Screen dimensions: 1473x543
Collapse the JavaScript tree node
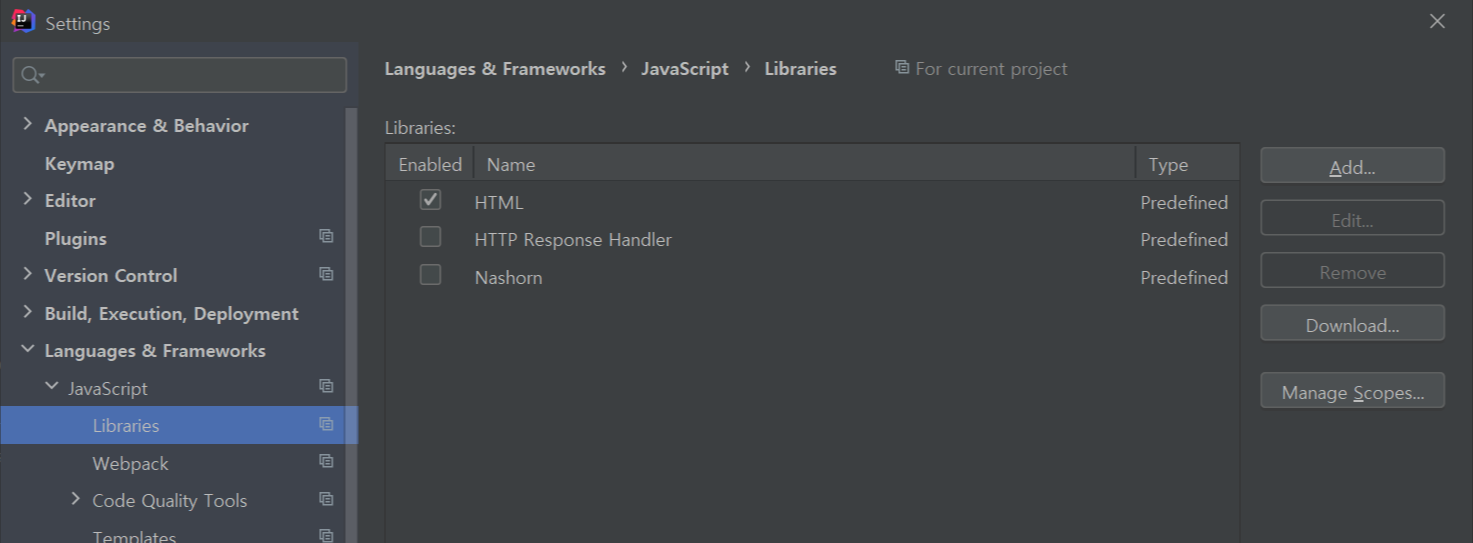[x=52, y=386]
